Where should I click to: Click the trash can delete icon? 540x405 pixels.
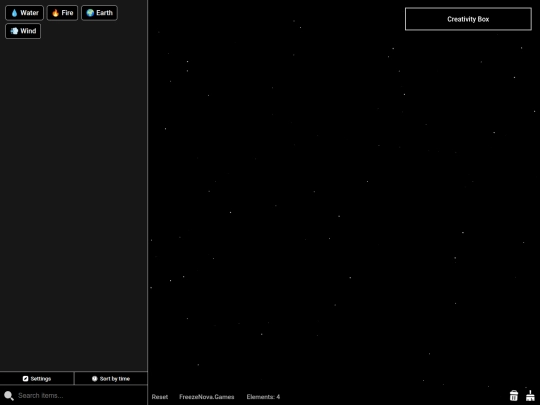(x=513, y=395)
